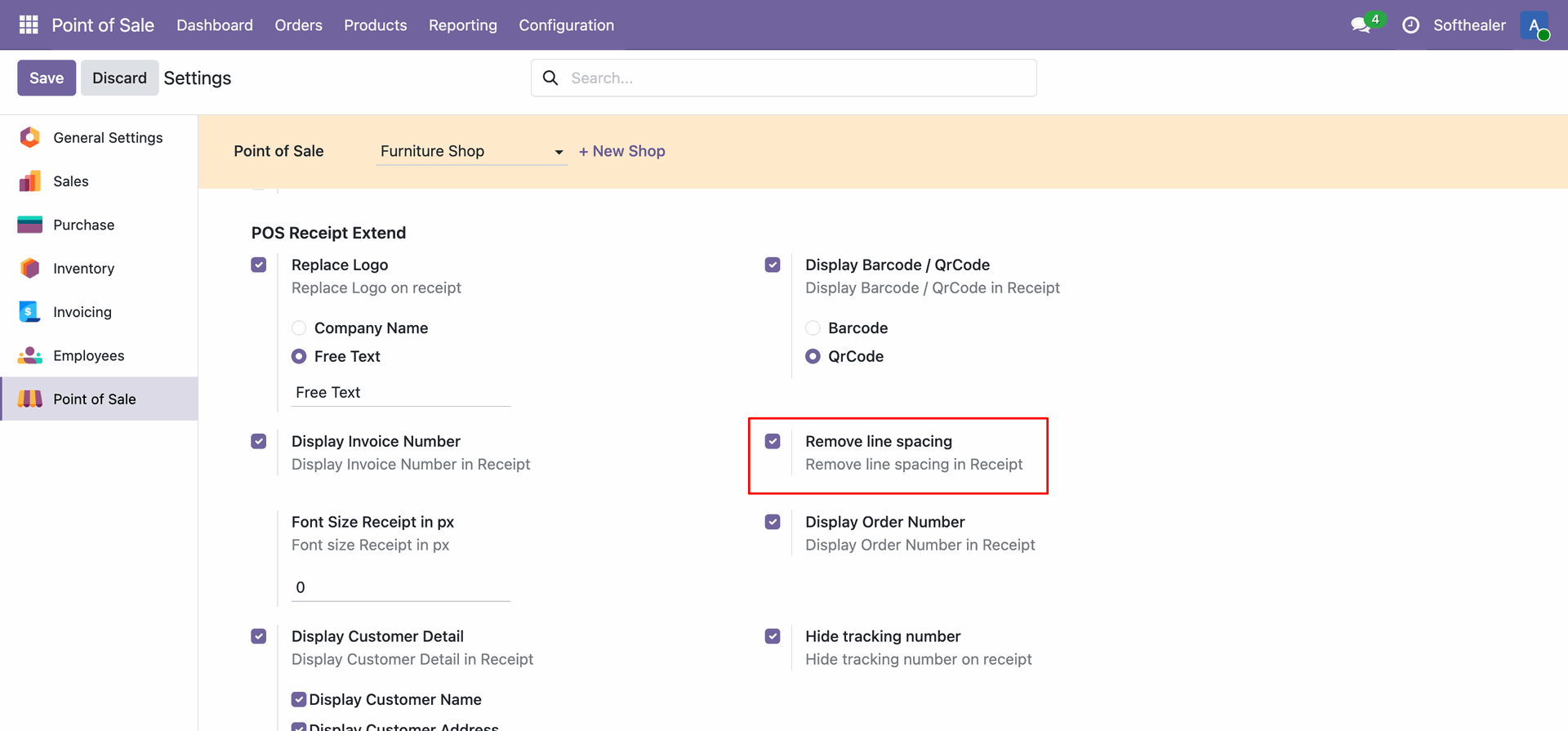Click the Font Size Receipt value field
This screenshot has height=731, width=1568.
point(401,587)
